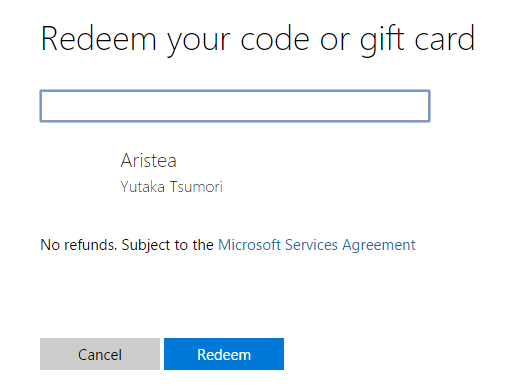Open the Microsoft Services Agreement link

[x=317, y=245]
